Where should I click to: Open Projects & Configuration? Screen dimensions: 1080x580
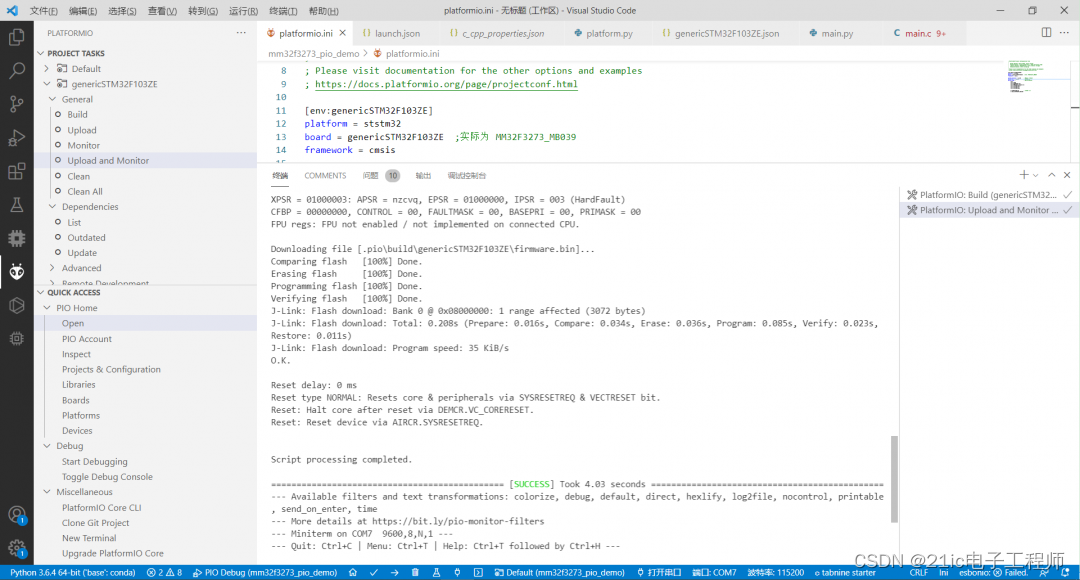click(111, 369)
